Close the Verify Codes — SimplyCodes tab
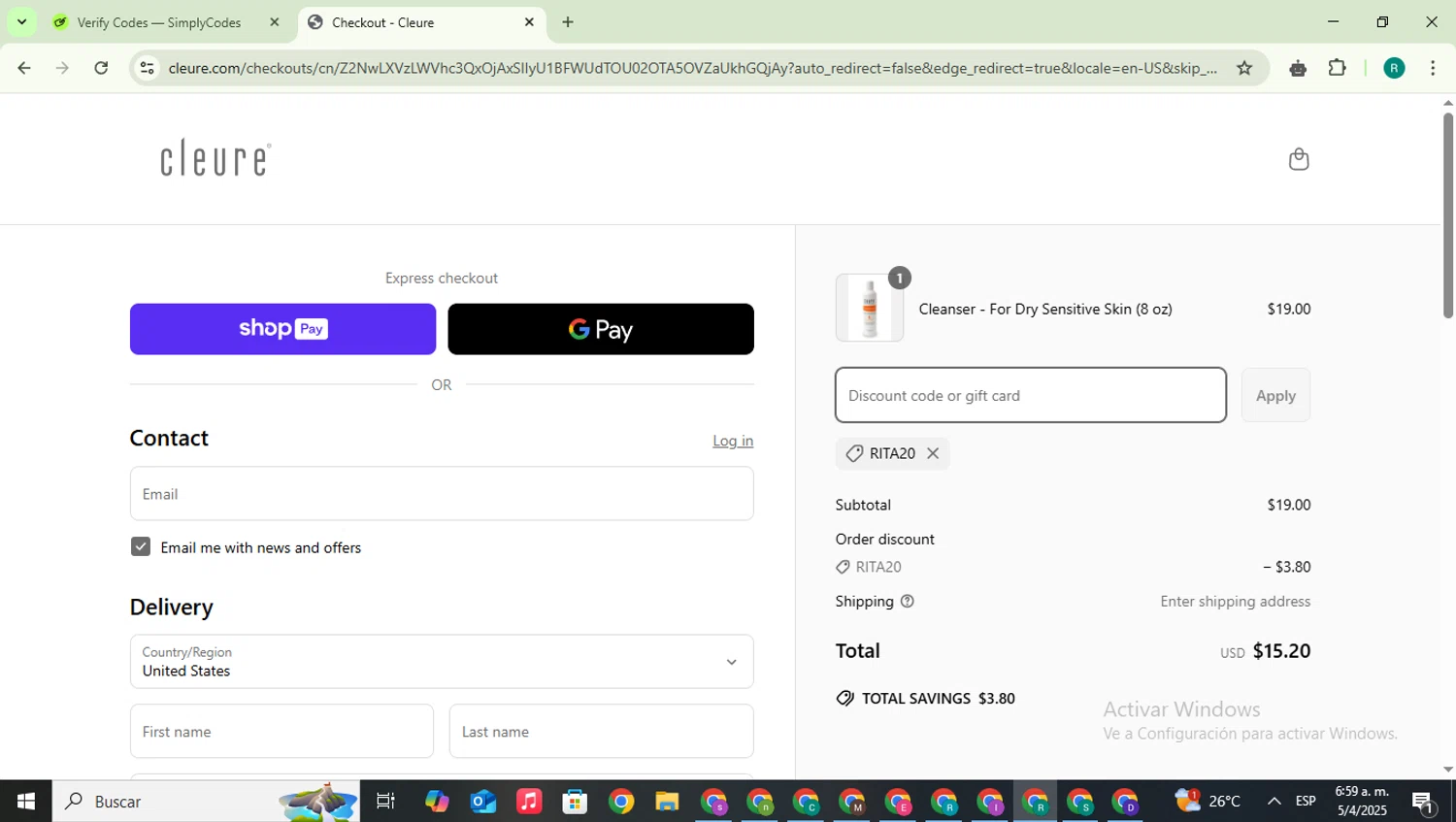 click(x=274, y=22)
